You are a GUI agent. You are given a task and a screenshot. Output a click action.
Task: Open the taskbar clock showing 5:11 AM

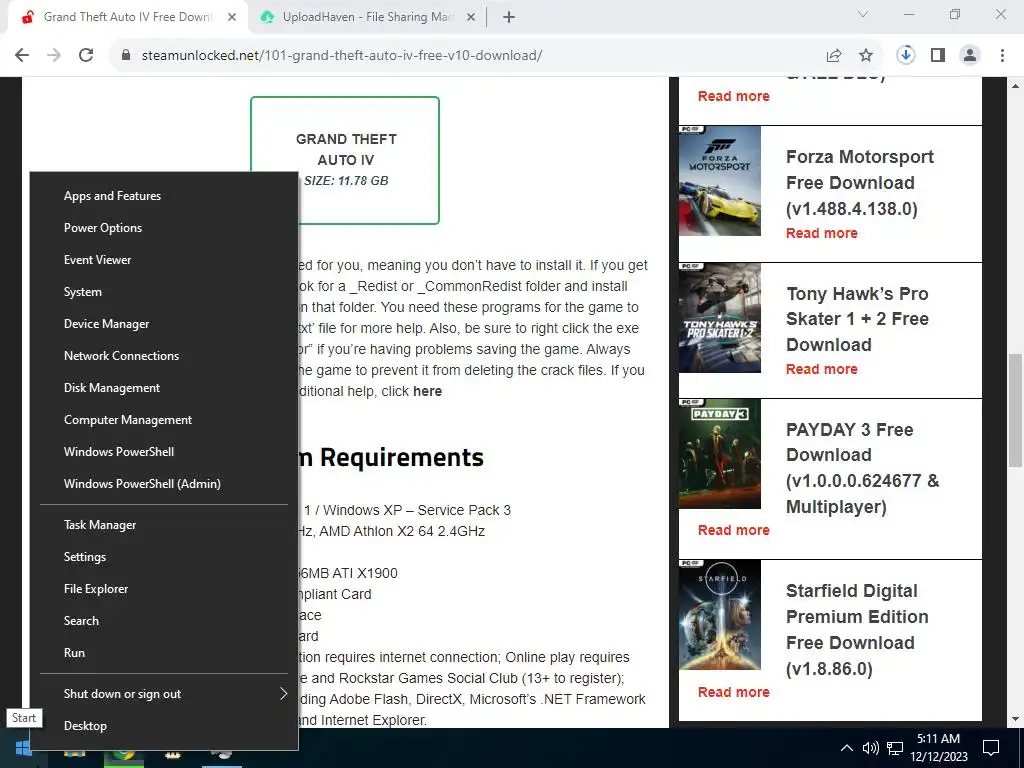click(938, 748)
